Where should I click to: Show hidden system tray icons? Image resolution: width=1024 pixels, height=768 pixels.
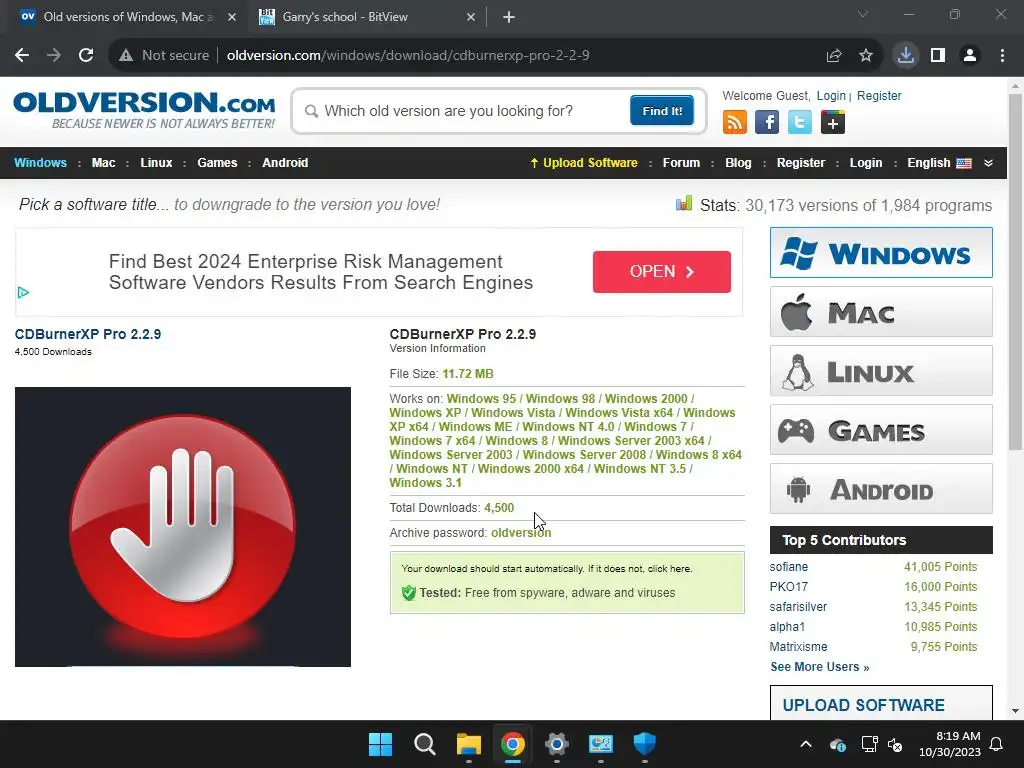point(806,744)
